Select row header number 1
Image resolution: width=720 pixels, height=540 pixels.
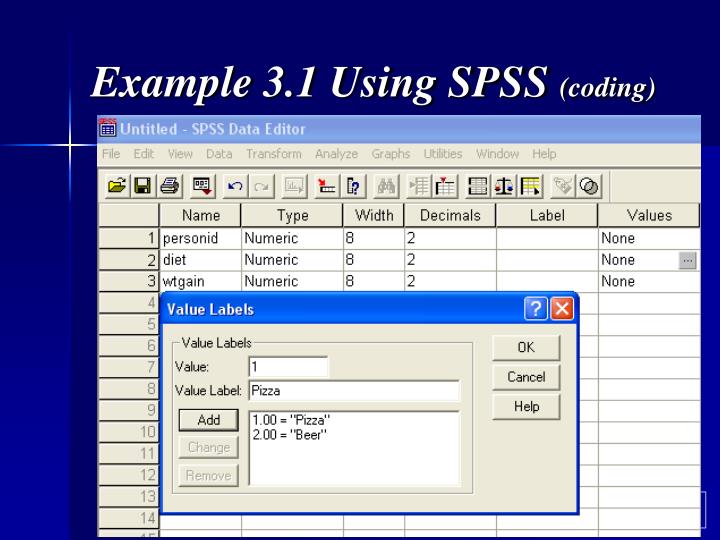(129, 238)
